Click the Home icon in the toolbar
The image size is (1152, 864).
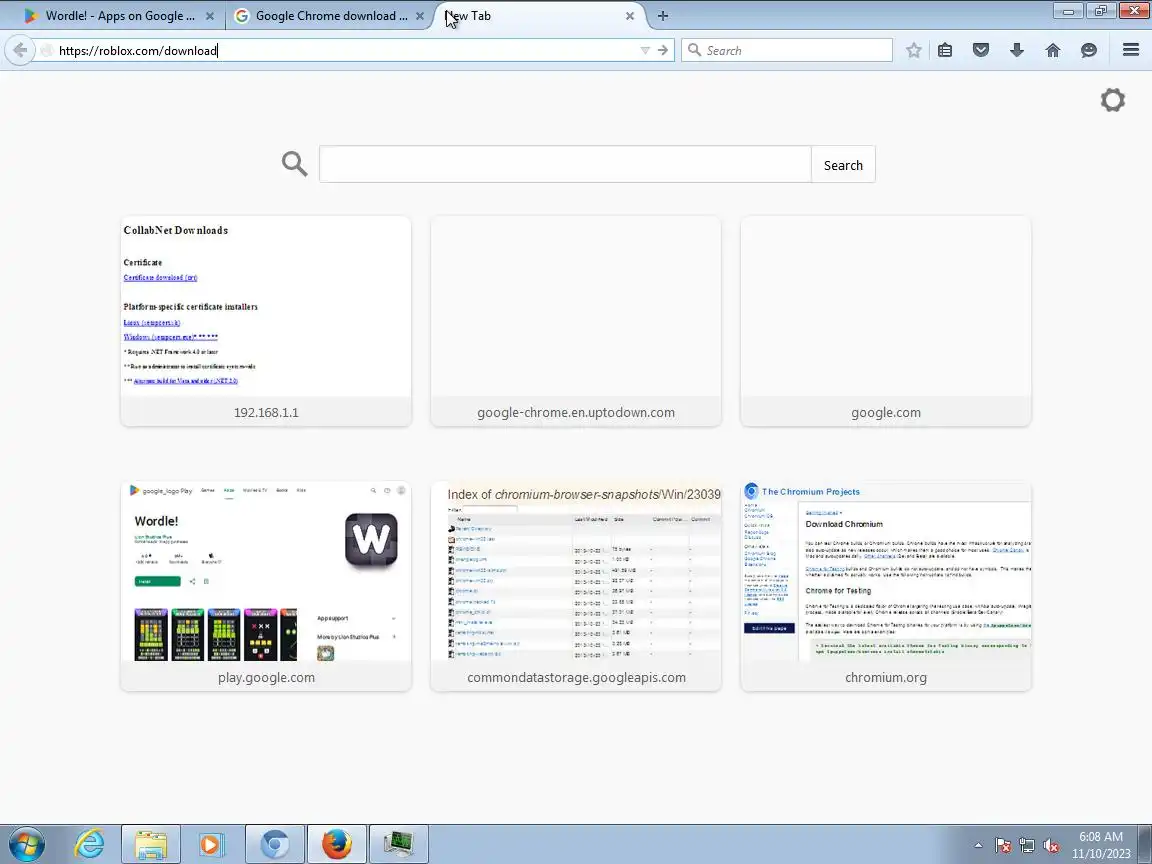(x=1053, y=50)
